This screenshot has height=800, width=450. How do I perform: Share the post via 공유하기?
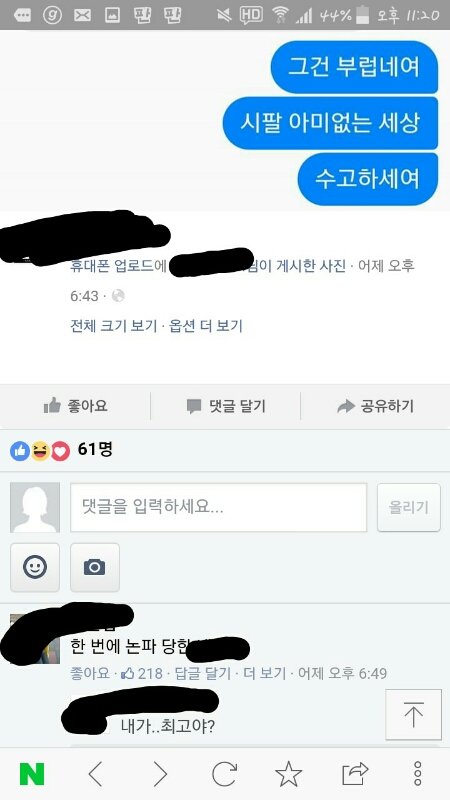coord(376,406)
